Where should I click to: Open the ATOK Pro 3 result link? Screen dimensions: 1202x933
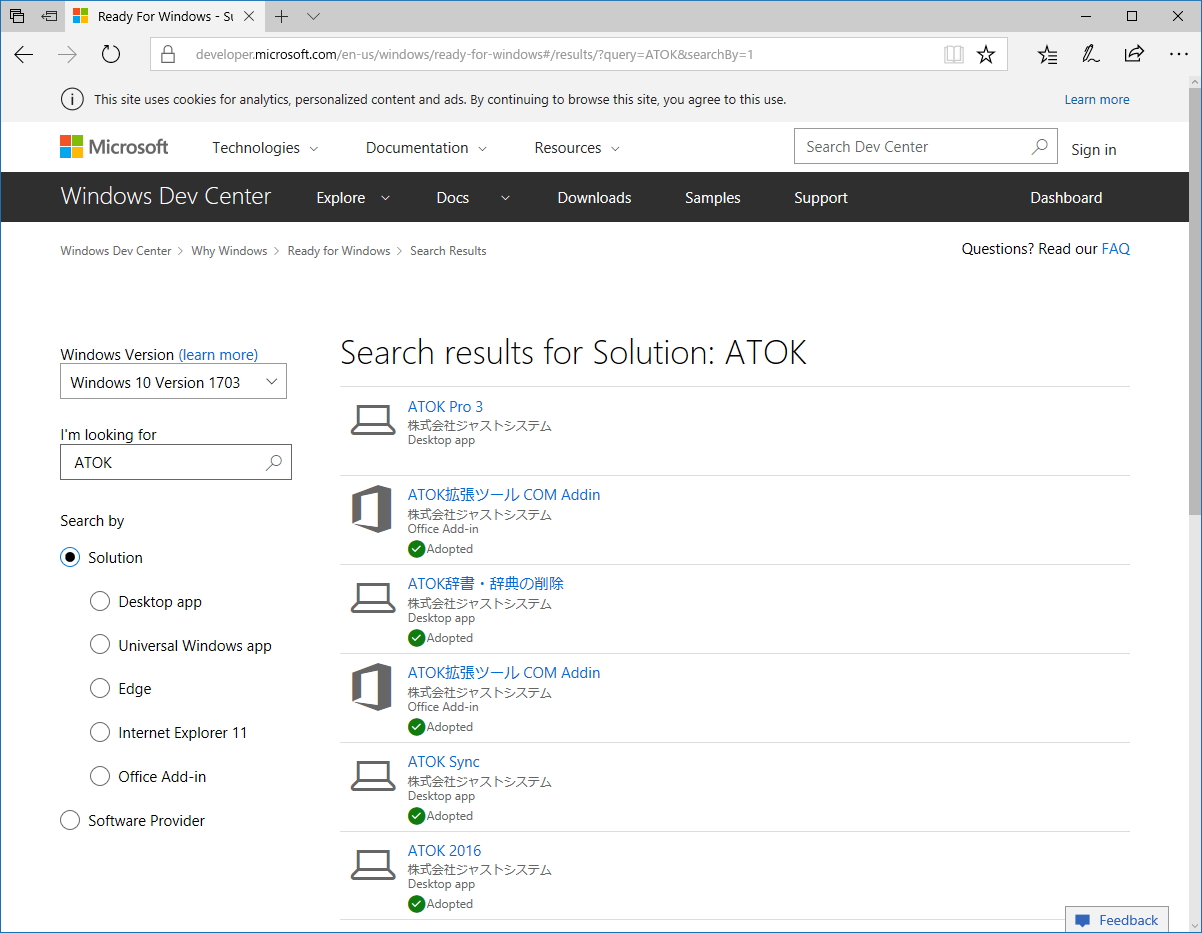445,407
